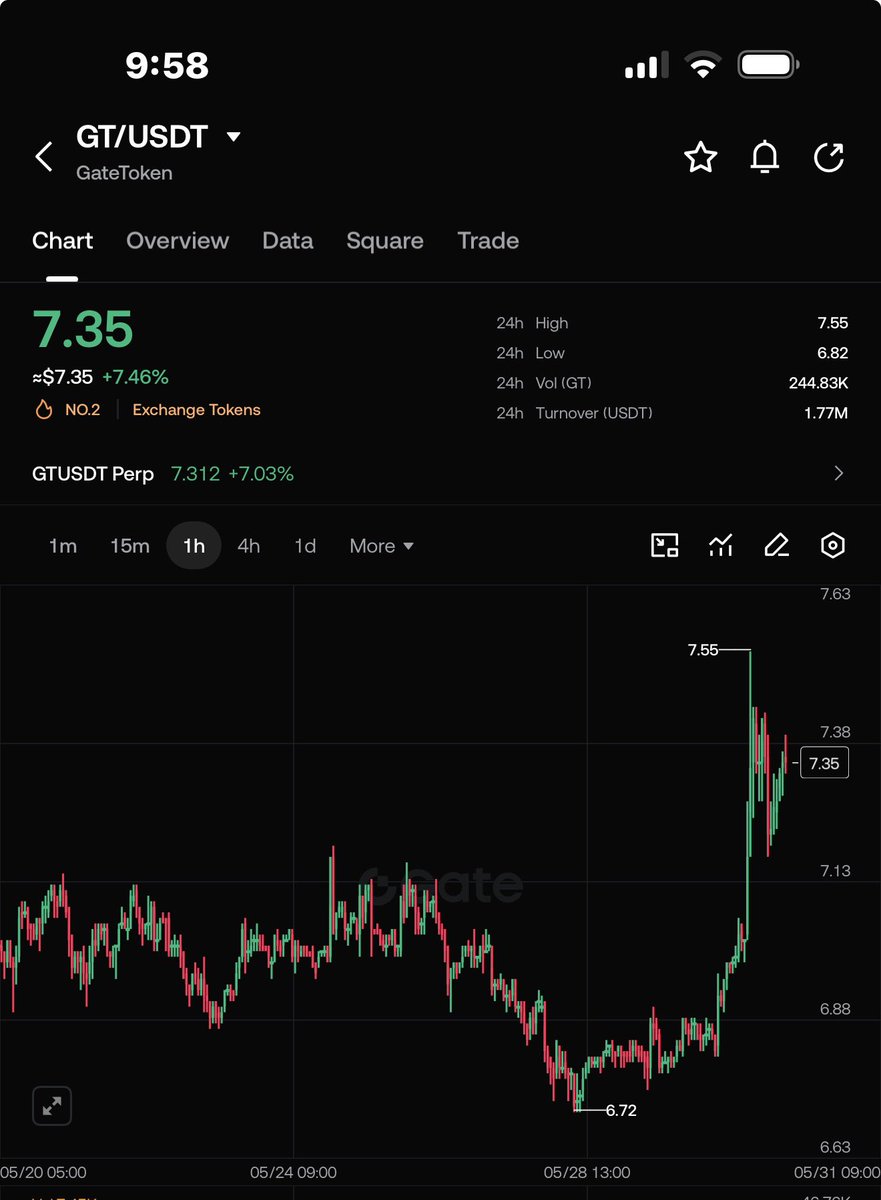This screenshot has height=1200, width=881.
Task: Open the Data tab
Action: click(x=287, y=241)
